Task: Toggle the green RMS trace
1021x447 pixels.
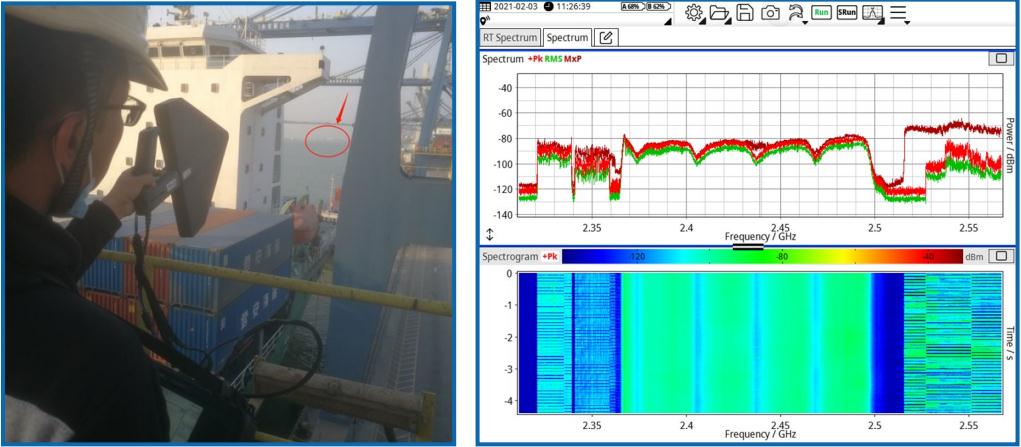Action: coord(553,59)
